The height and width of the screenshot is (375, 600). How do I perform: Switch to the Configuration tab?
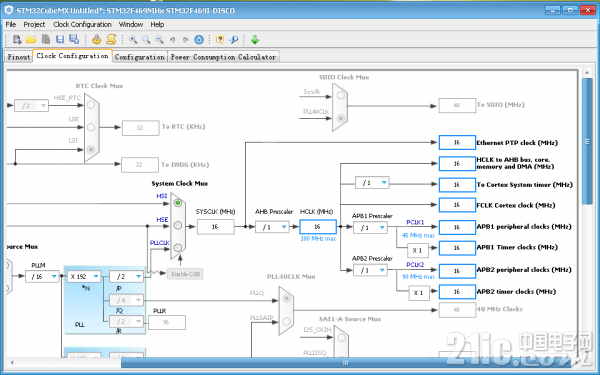click(x=140, y=57)
